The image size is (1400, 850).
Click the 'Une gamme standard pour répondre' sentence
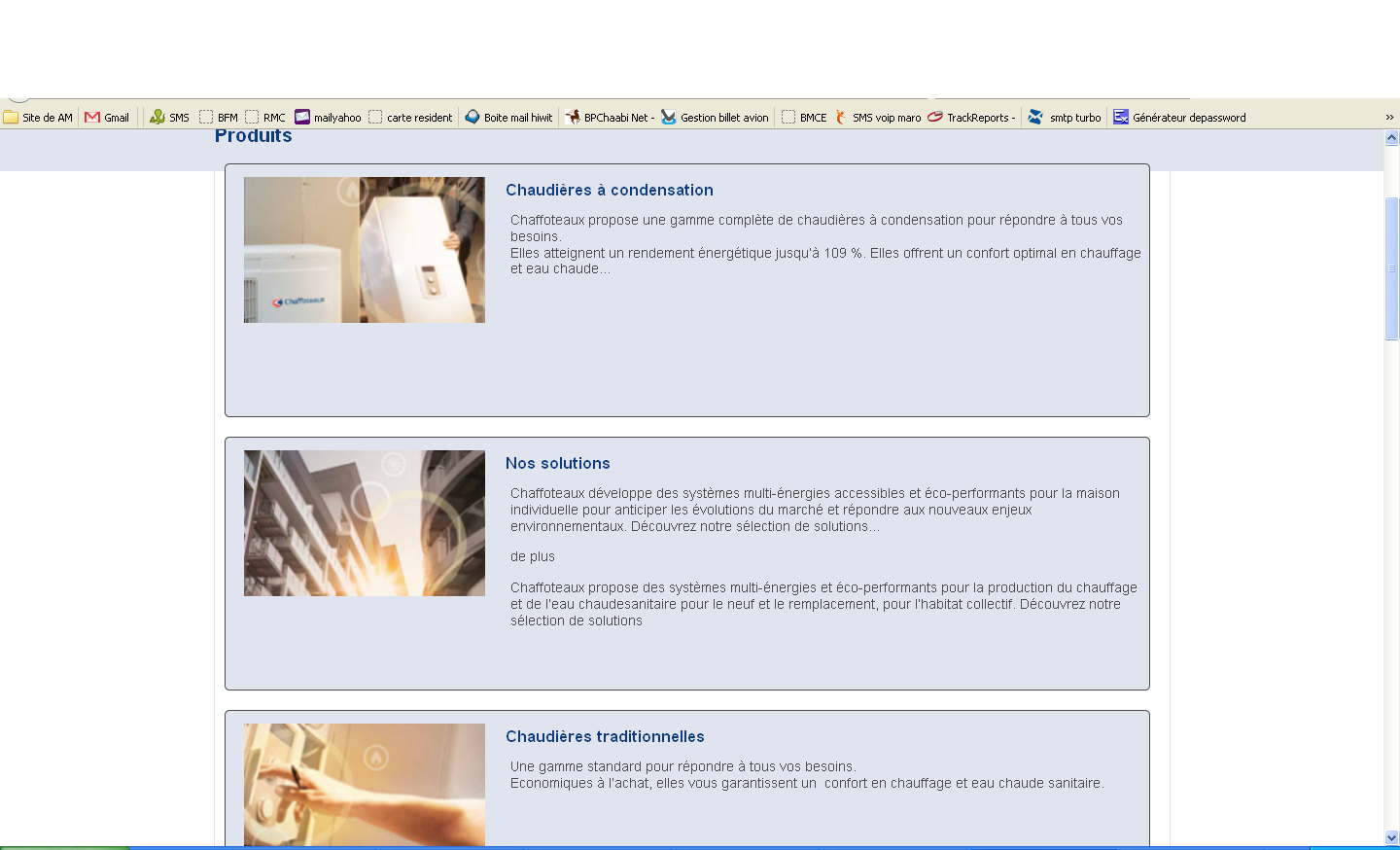682,766
